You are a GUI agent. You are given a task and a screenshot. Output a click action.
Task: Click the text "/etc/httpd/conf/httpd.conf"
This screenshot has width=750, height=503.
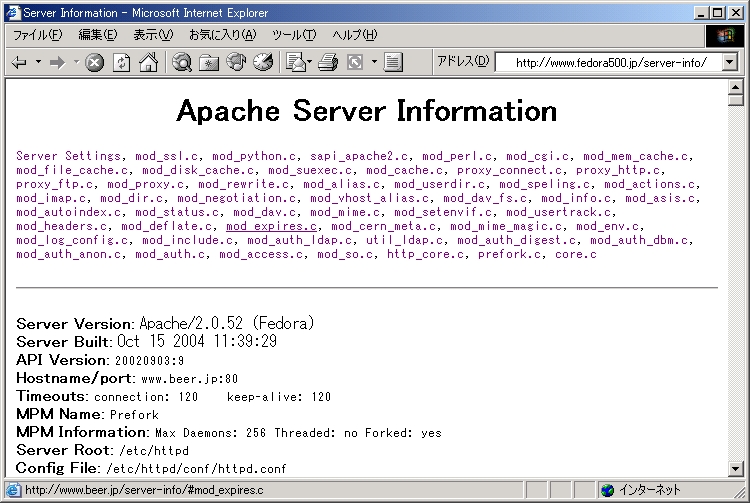pyautogui.click(x=196, y=469)
